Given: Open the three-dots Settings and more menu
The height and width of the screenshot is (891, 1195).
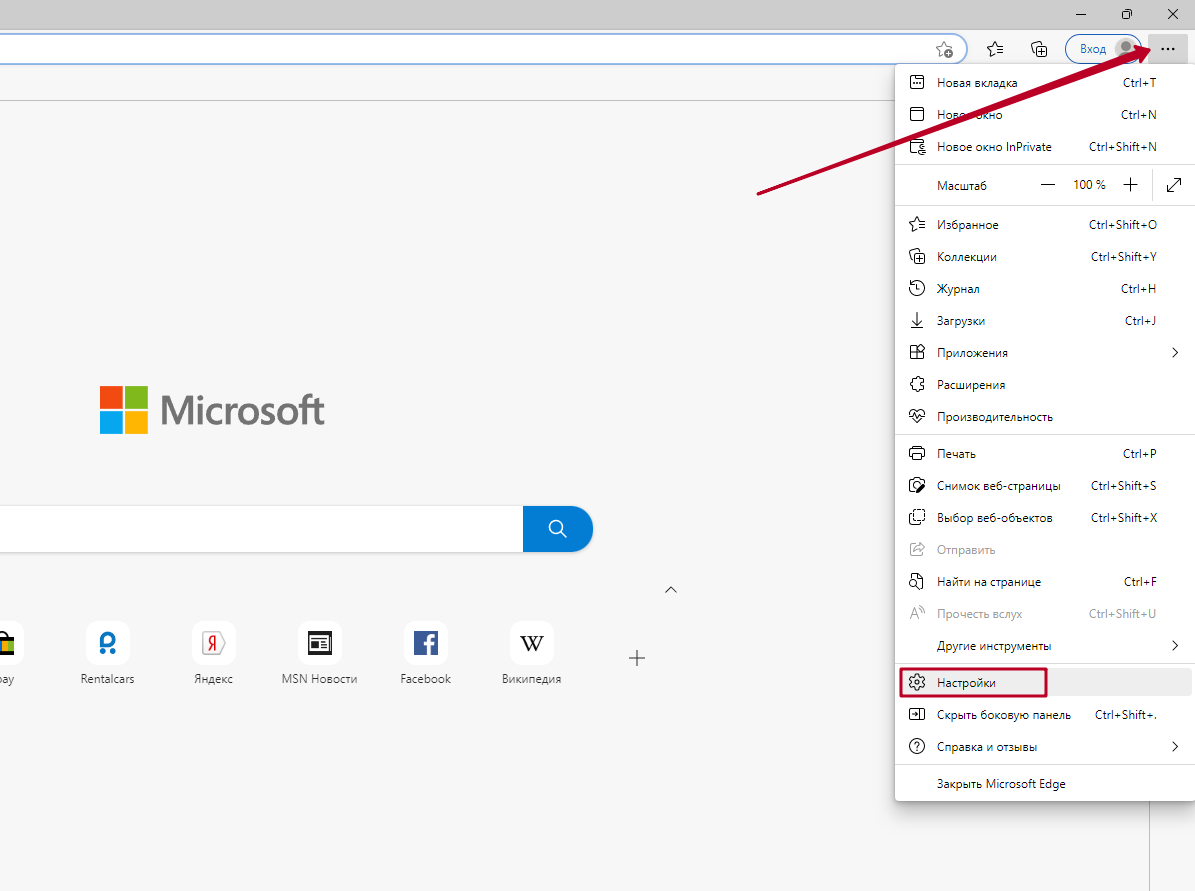Looking at the screenshot, I should [x=1168, y=49].
